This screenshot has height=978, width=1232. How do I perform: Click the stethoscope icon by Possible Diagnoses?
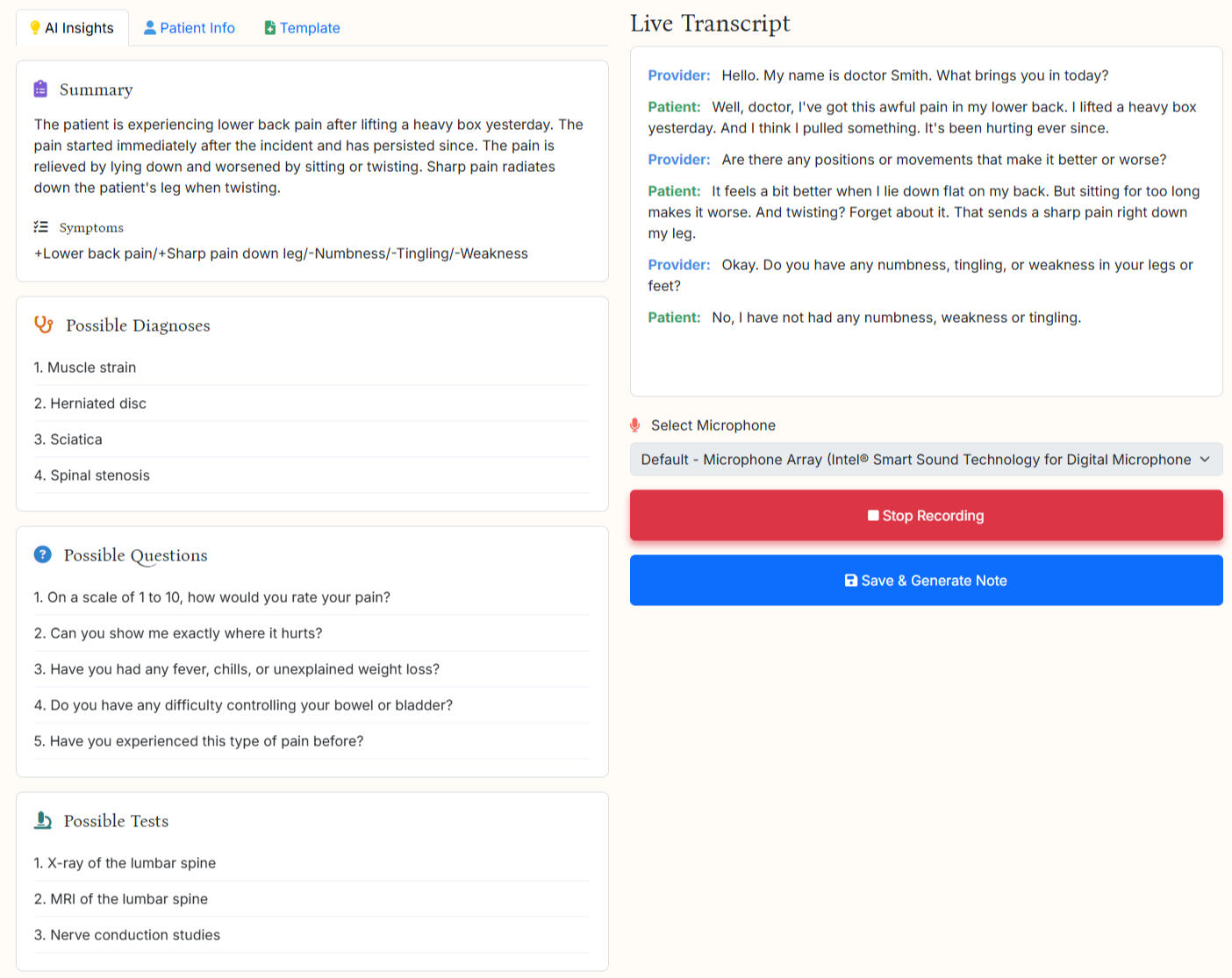44,325
